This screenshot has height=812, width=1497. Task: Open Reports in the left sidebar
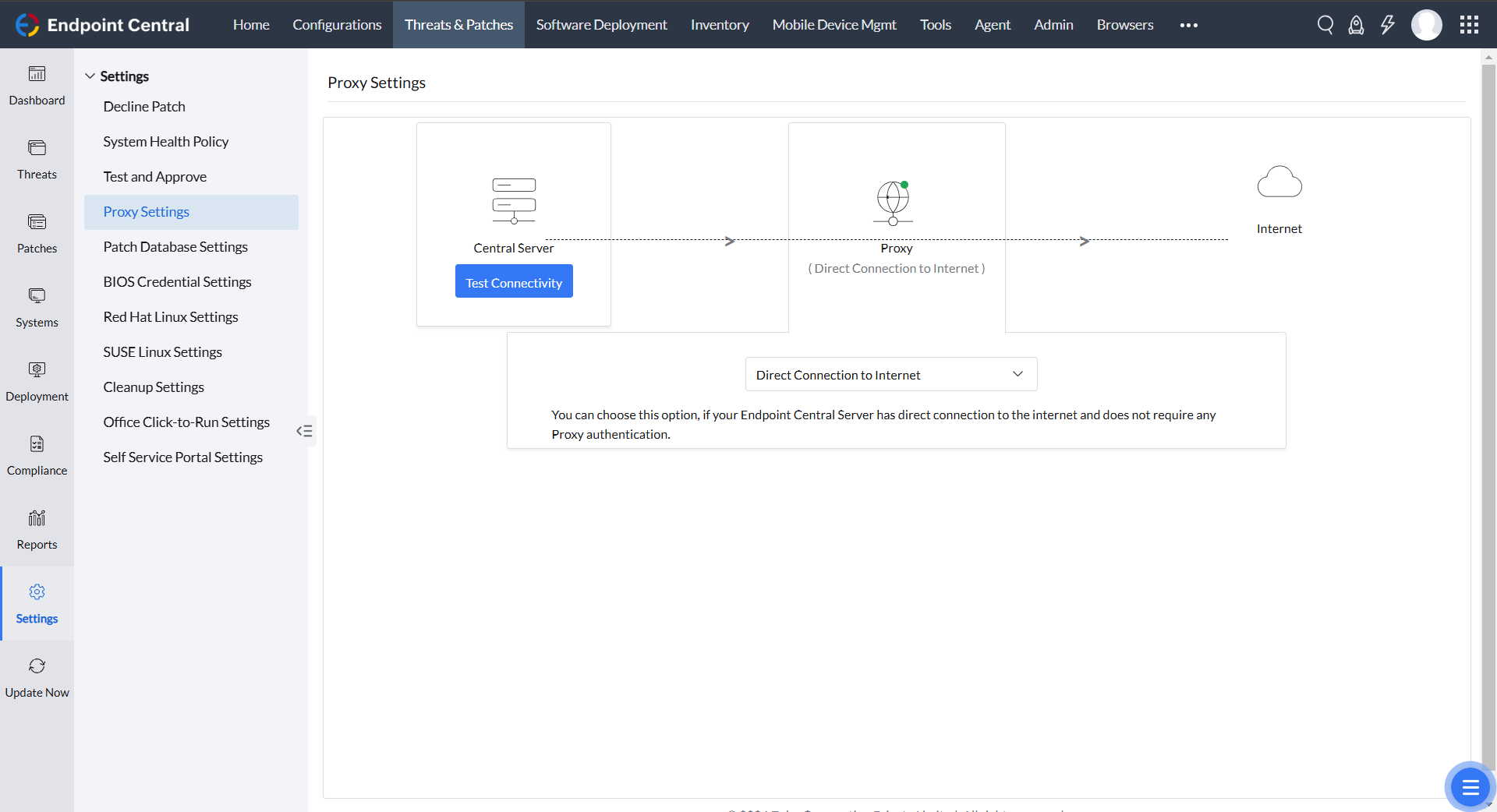point(37,531)
